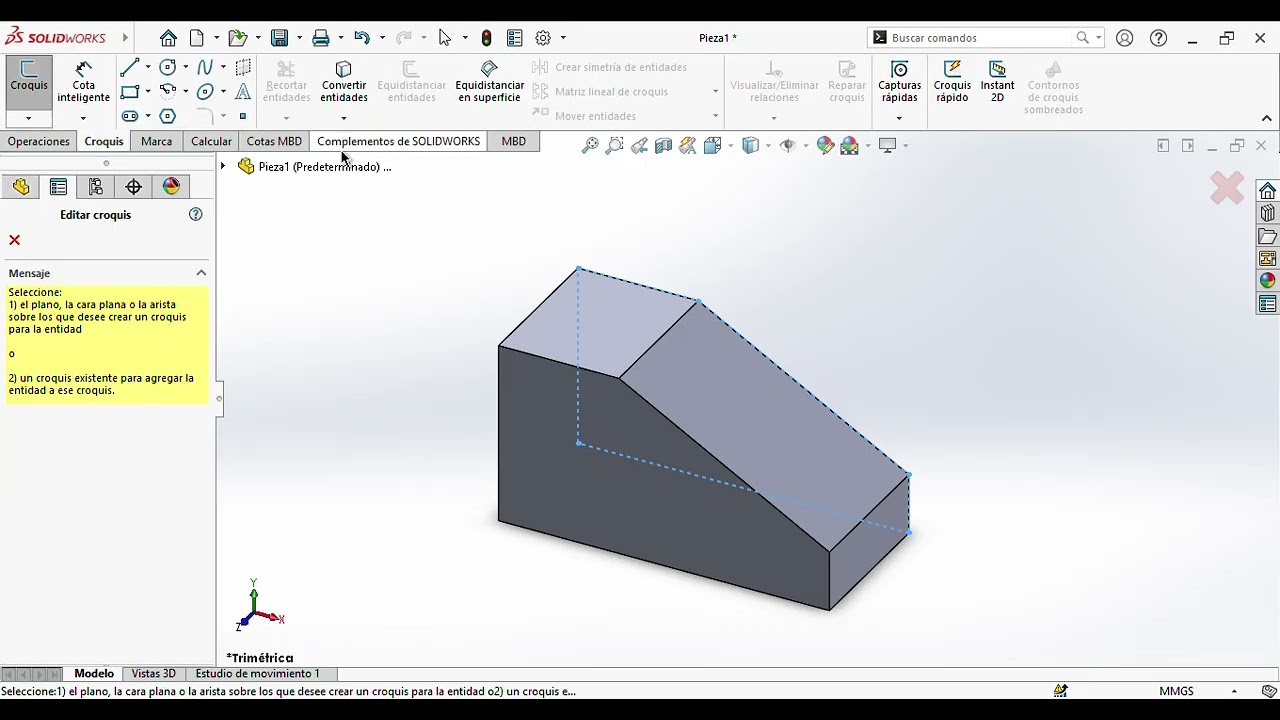The width and height of the screenshot is (1280, 720).
Task: Toggle Hide/Show Items eye icon
Action: 788,146
